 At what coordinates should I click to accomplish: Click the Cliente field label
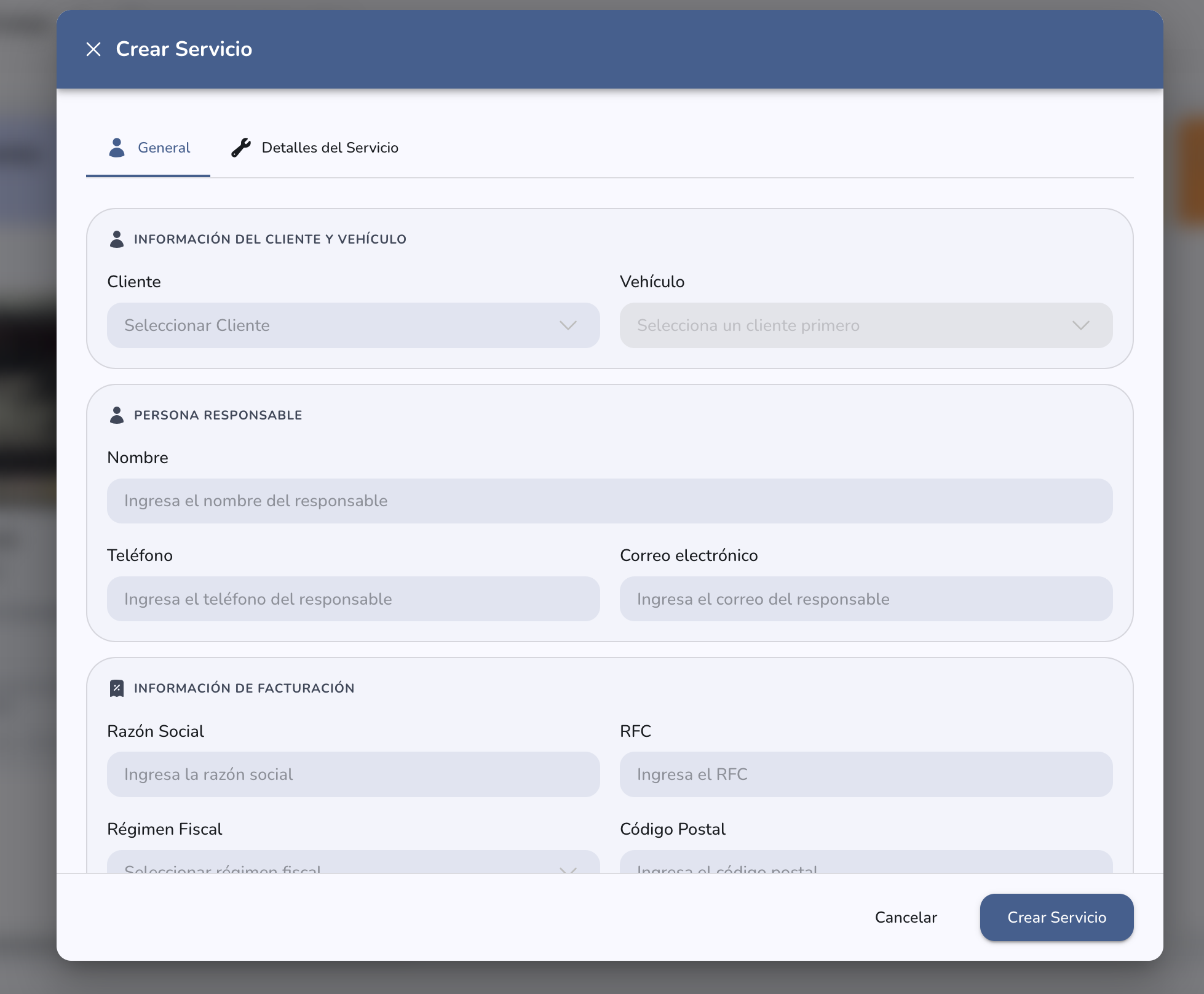click(x=134, y=282)
